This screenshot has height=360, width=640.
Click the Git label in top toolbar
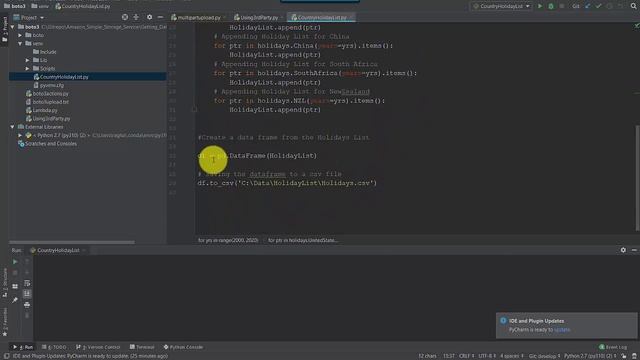576,6
